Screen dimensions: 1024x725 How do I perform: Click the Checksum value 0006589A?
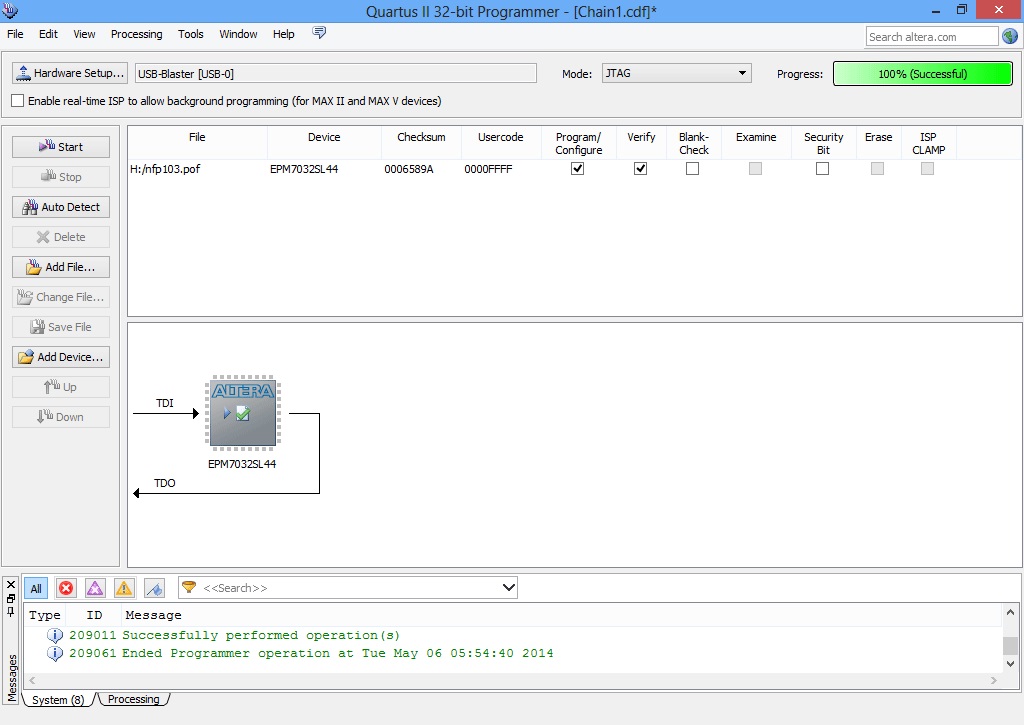[x=409, y=169]
